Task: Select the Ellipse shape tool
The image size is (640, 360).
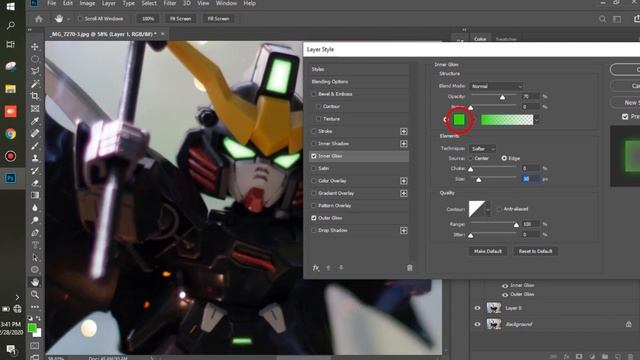Action: [x=35, y=269]
